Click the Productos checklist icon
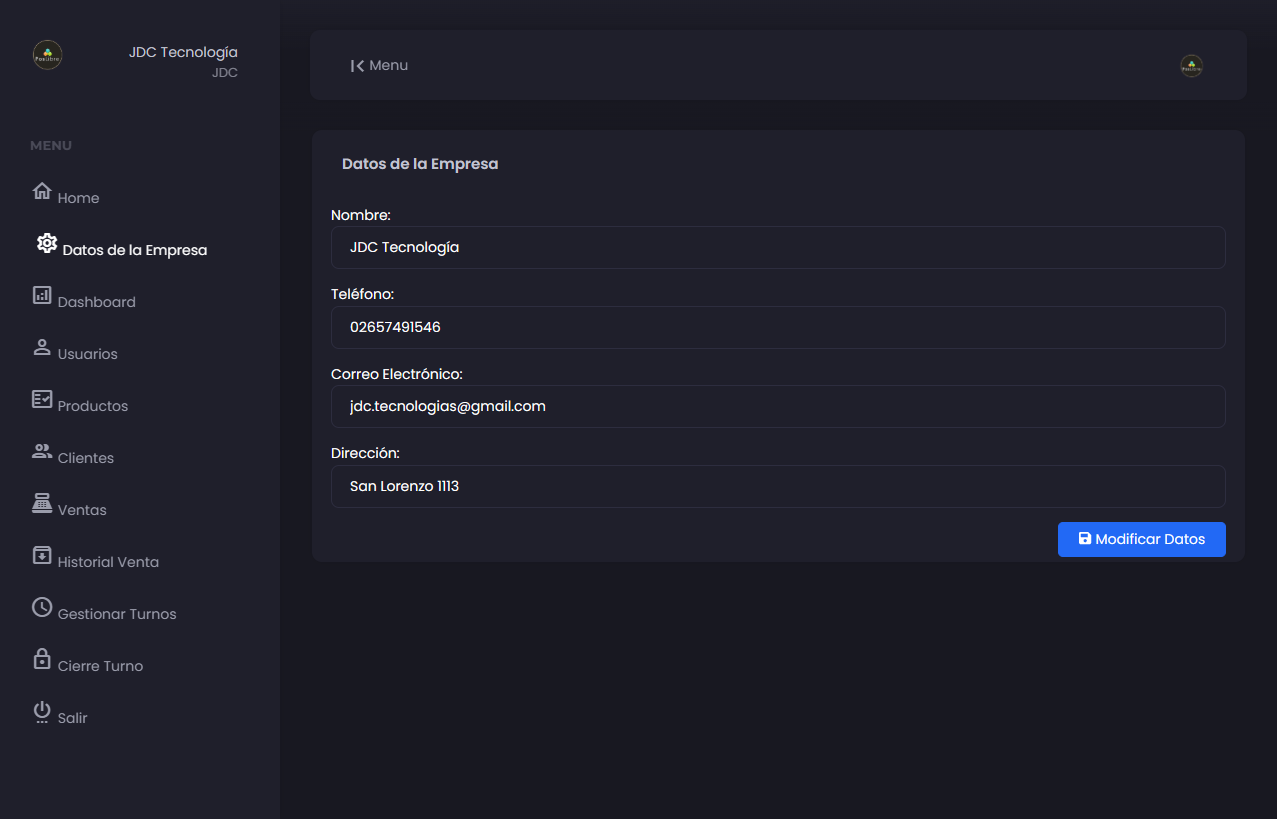Screen dimensions: 1277x819 click(x=42, y=399)
